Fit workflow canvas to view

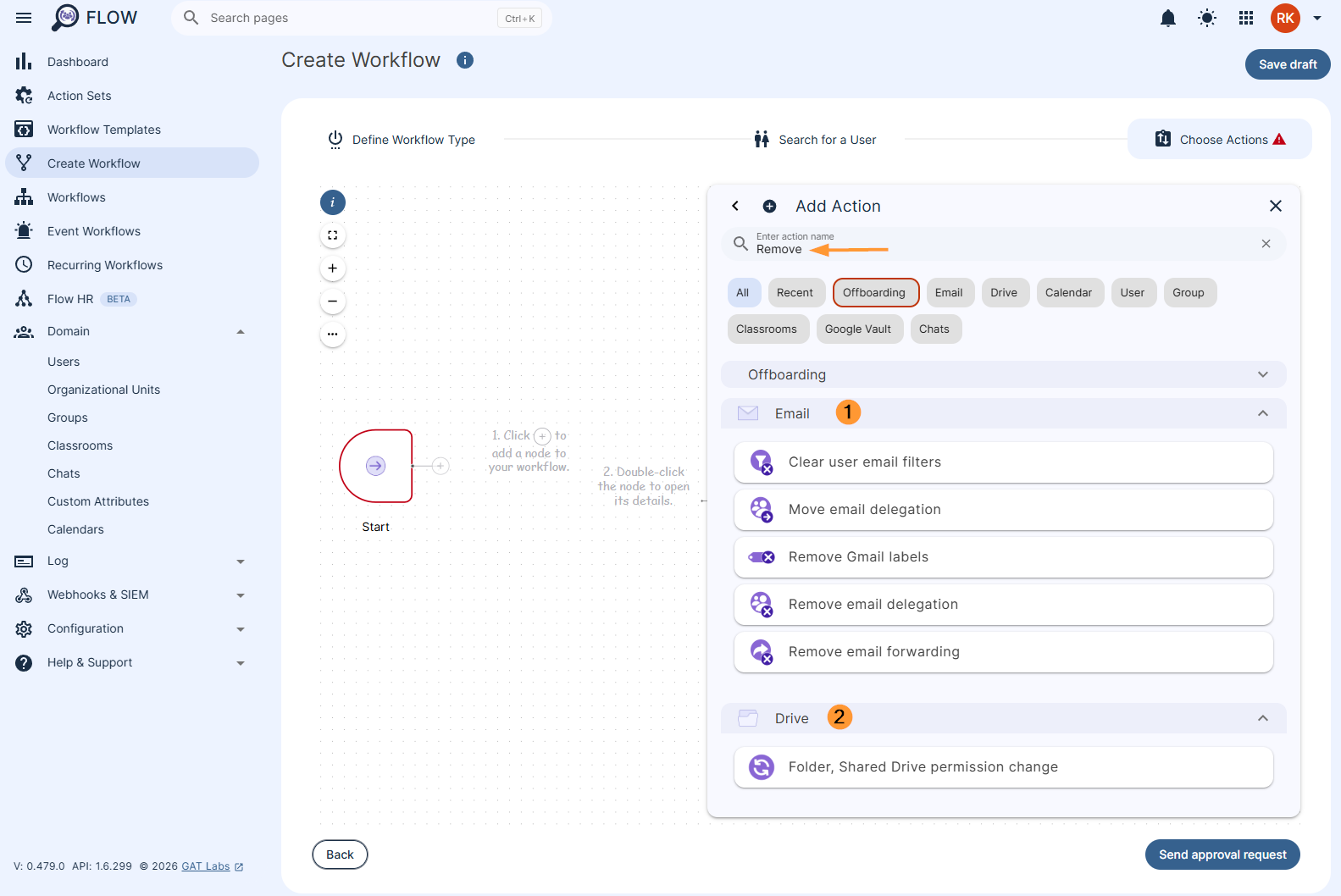[x=333, y=235]
